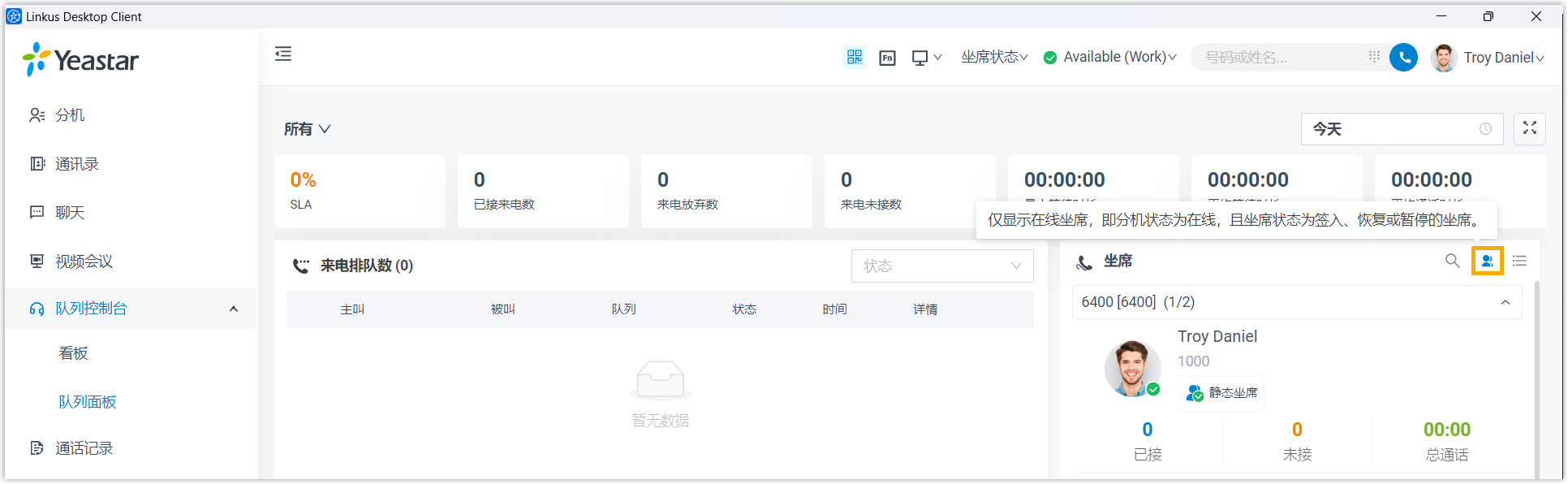Viewport: 1568px width, 484px height.
Task: Open the Troy Daniel account menu
Action: coord(1503,58)
